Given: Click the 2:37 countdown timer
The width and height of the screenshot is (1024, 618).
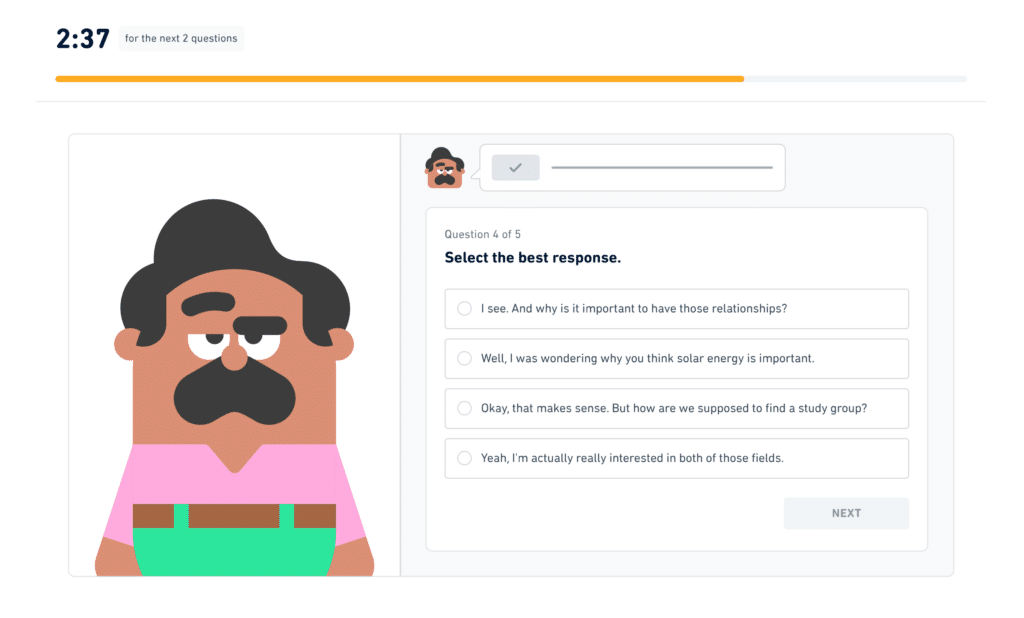Looking at the screenshot, I should 81,39.
